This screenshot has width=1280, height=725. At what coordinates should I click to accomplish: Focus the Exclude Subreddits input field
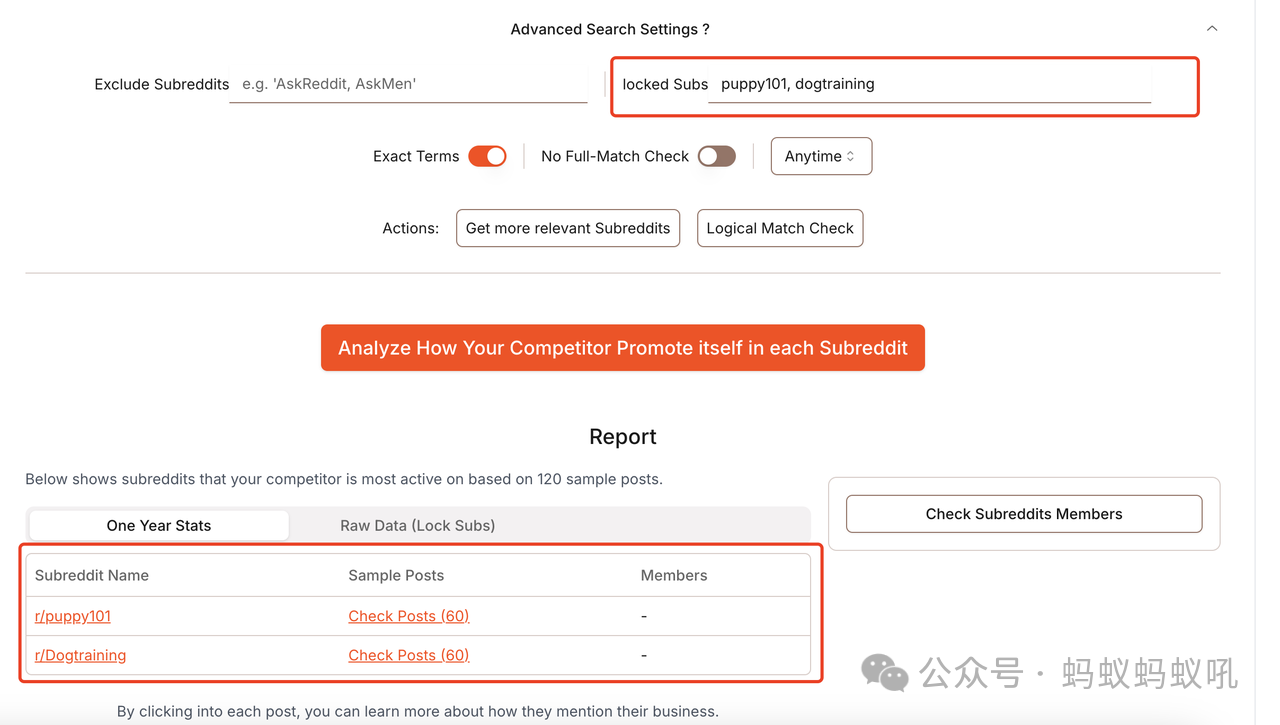tap(408, 84)
